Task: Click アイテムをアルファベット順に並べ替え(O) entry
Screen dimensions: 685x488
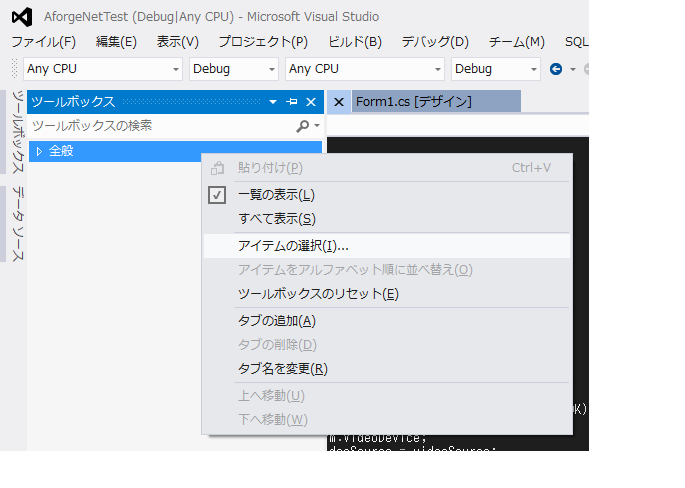Action: [x=387, y=270]
